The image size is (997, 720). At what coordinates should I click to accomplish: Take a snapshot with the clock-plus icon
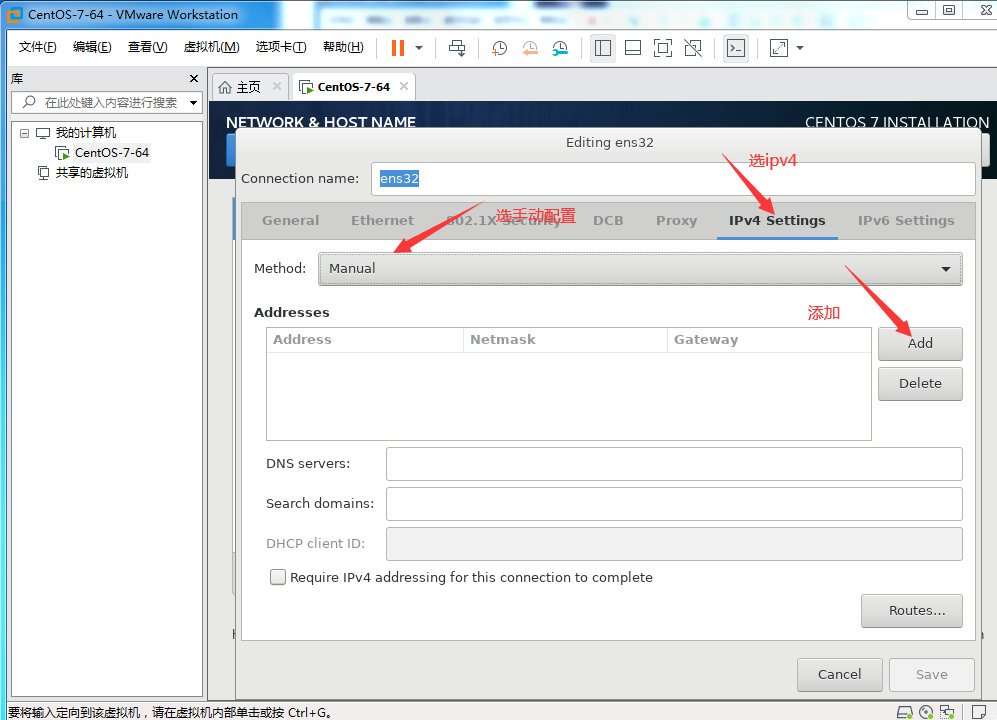(500, 48)
